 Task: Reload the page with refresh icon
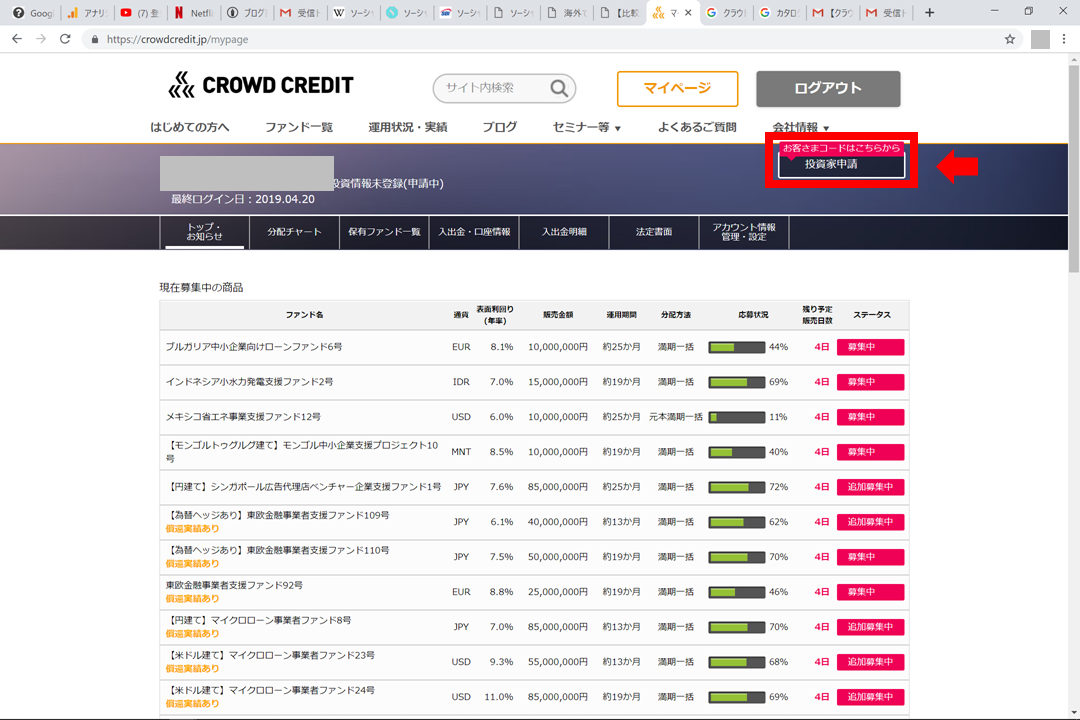pyautogui.click(x=65, y=39)
